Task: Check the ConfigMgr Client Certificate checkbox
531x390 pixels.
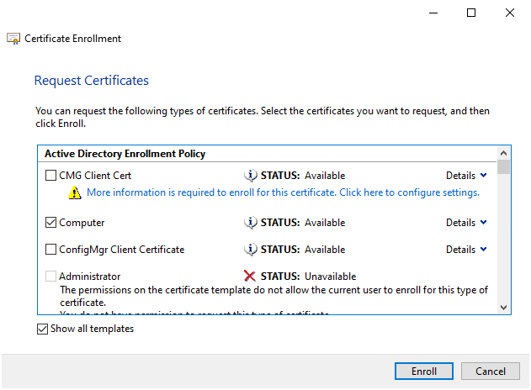Action: point(51,250)
